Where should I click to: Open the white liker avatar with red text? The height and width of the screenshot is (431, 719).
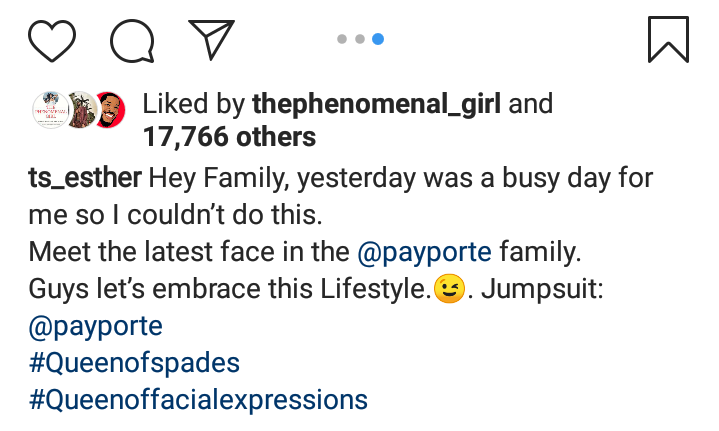pyautogui.click(x=51, y=110)
